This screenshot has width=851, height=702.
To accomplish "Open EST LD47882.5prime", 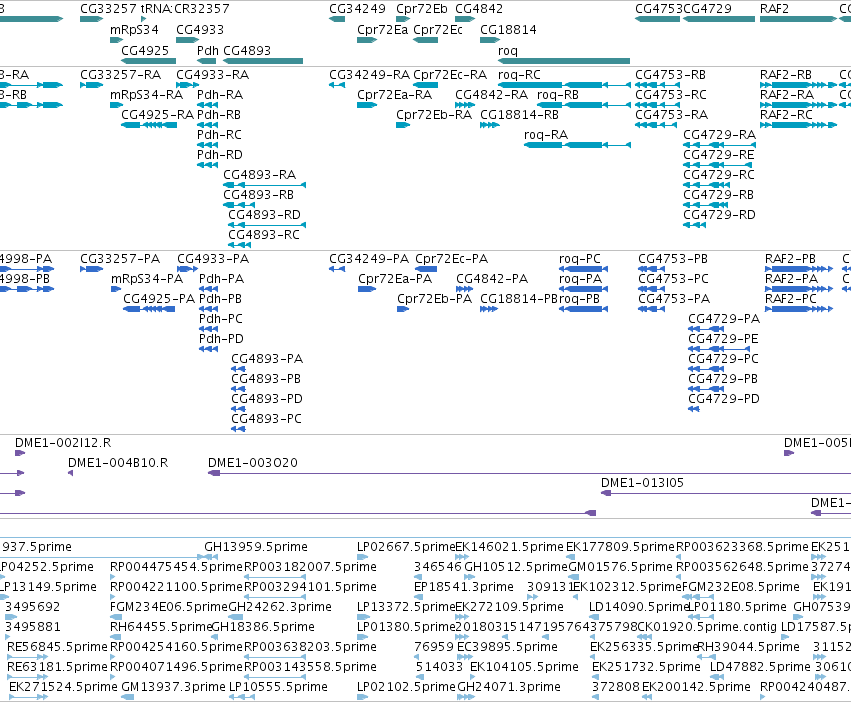I will click(760, 667).
